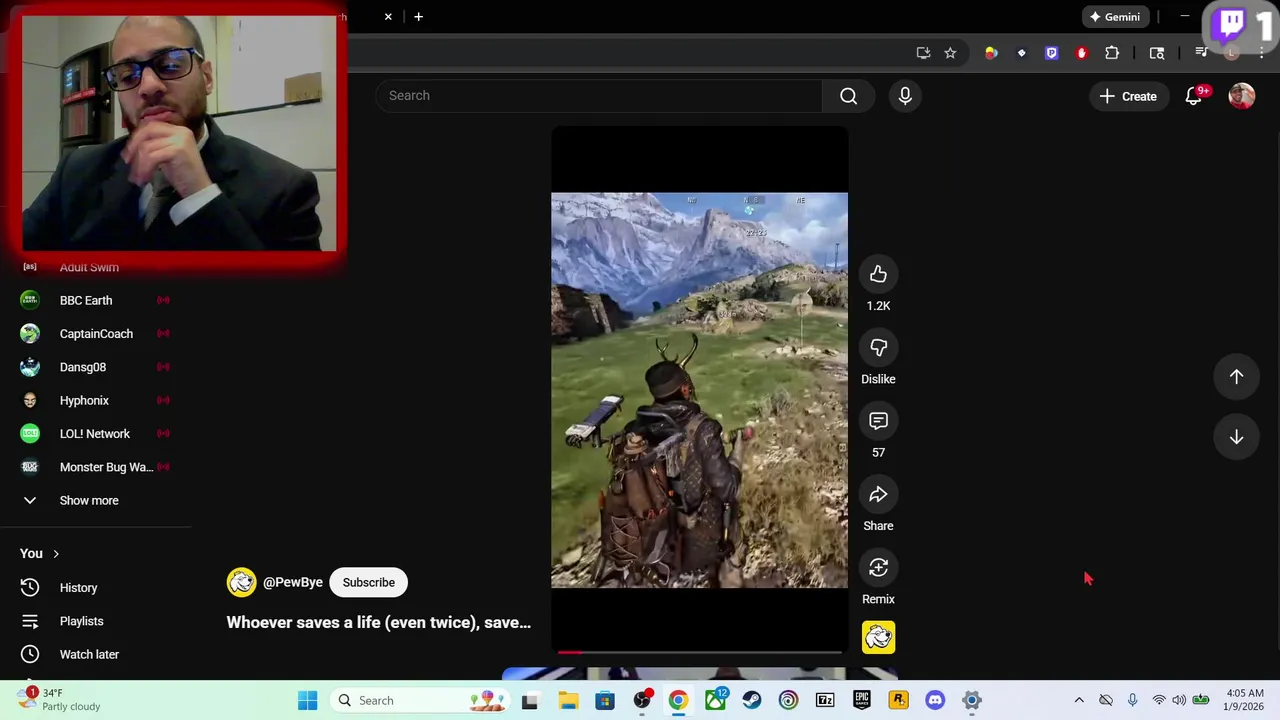Open the media control music icon

(1202, 53)
